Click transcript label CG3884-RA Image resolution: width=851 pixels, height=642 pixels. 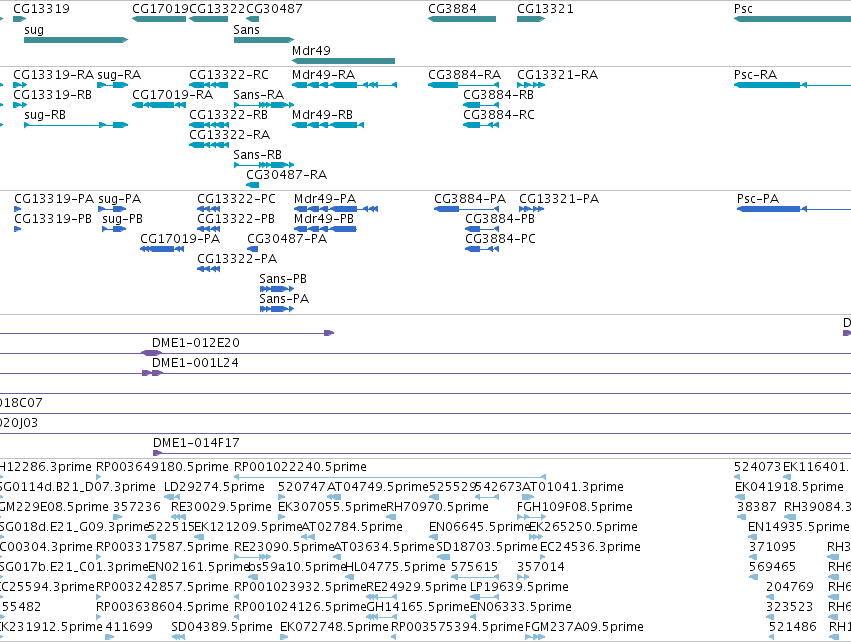pyautogui.click(x=465, y=74)
